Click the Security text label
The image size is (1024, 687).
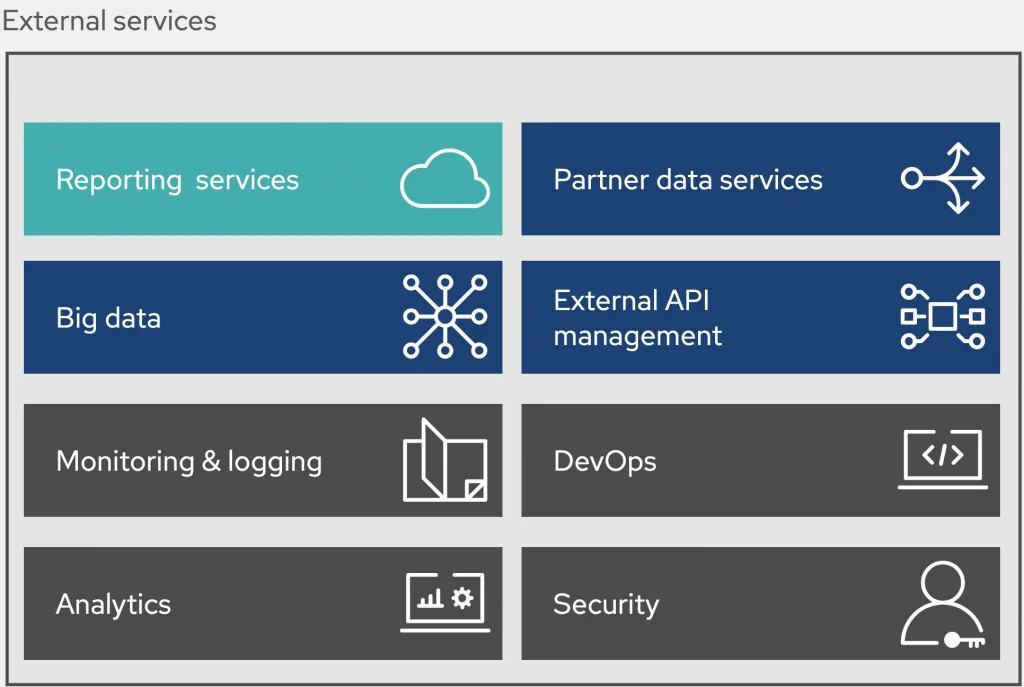coord(606,604)
